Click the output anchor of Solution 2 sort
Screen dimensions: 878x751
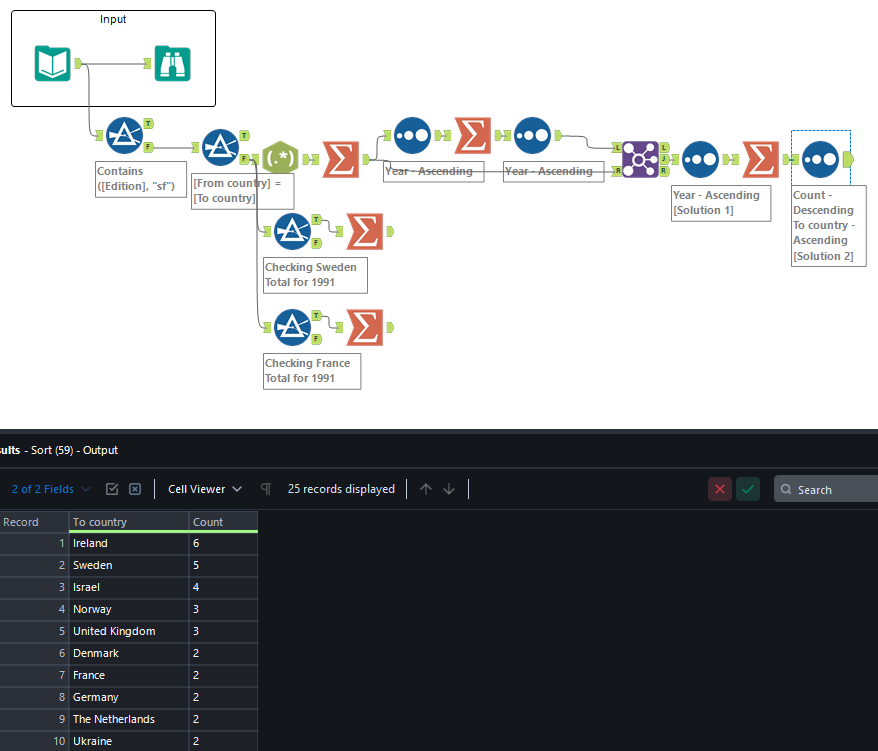tap(848, 159)
